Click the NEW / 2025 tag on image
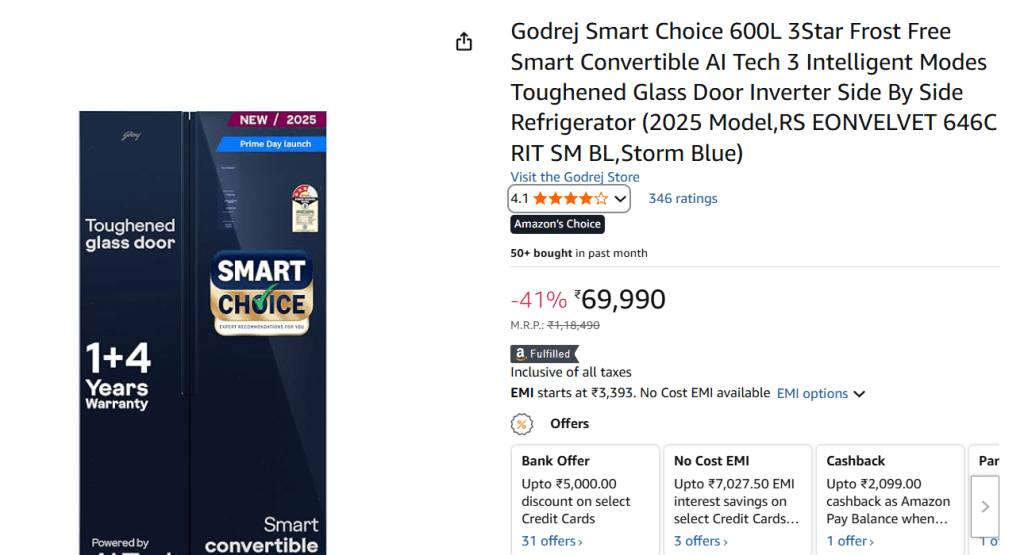Viewport: 1024px width, 555px height. click(277, 120)
